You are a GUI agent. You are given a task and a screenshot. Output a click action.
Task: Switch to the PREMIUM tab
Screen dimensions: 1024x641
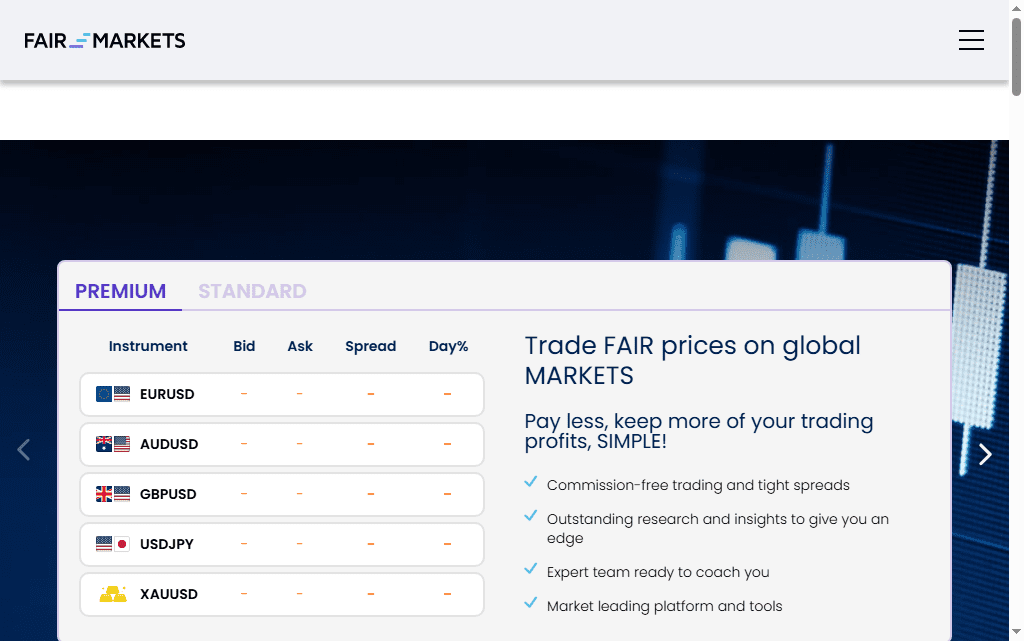coord(120,291)
